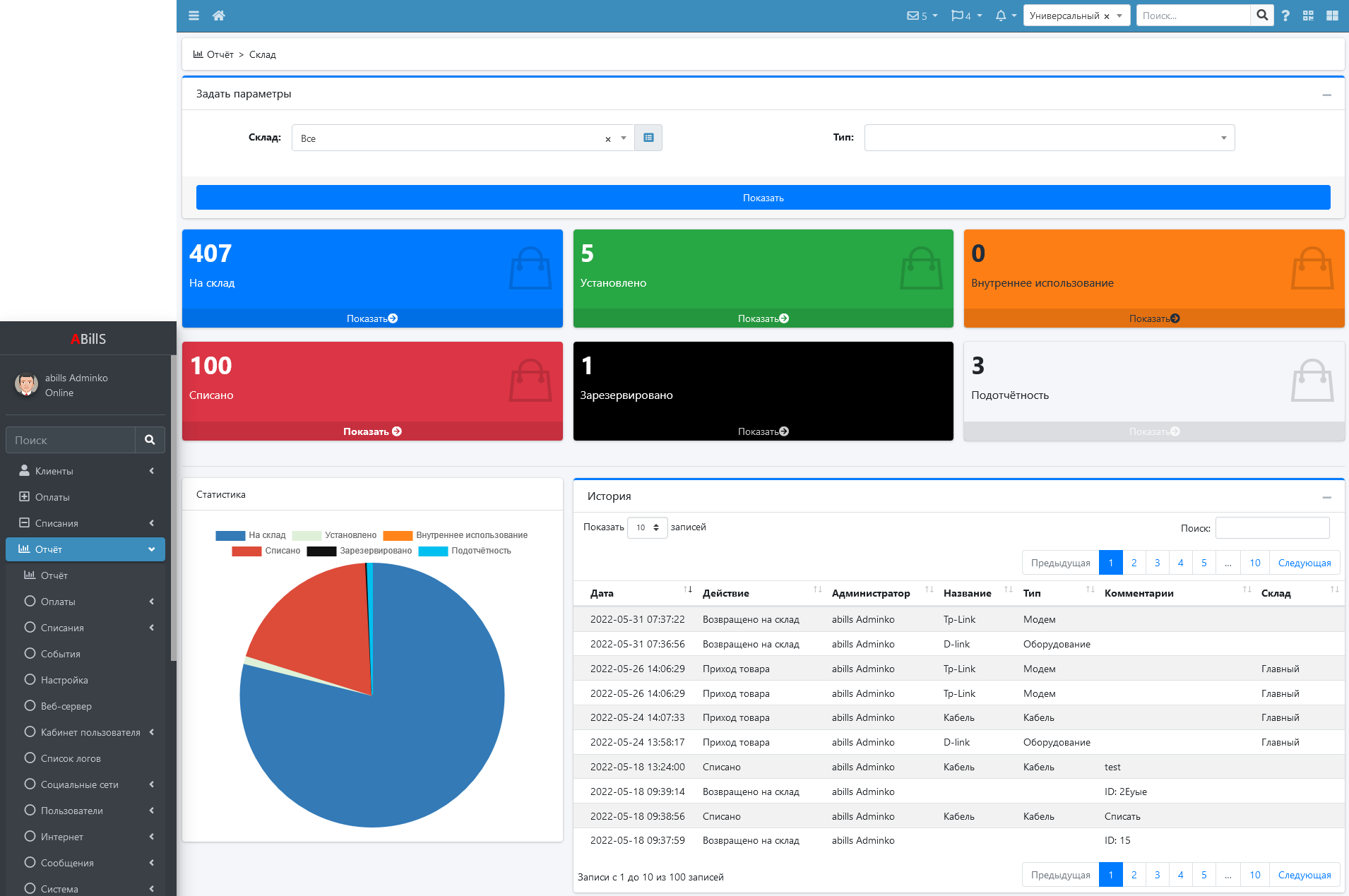Click the bell notifications icon
The height and width of the screenshot is (896, 1349).
(1001, 16)
